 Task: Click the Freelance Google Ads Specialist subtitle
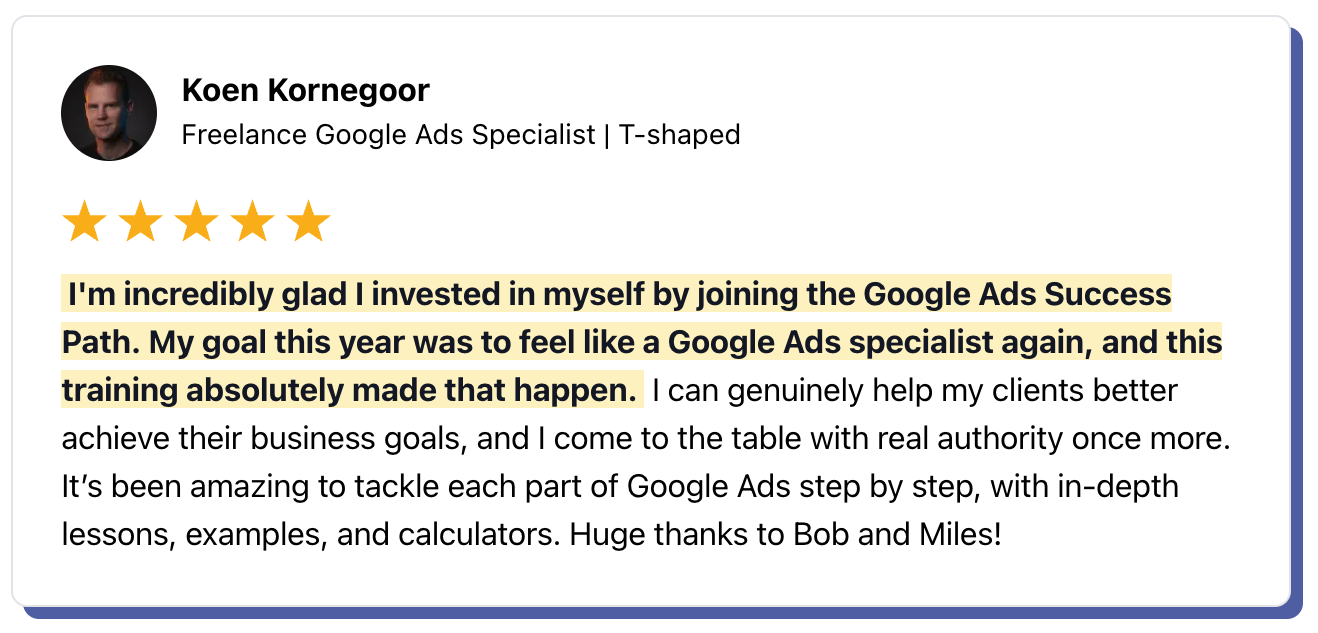[389, 134]
